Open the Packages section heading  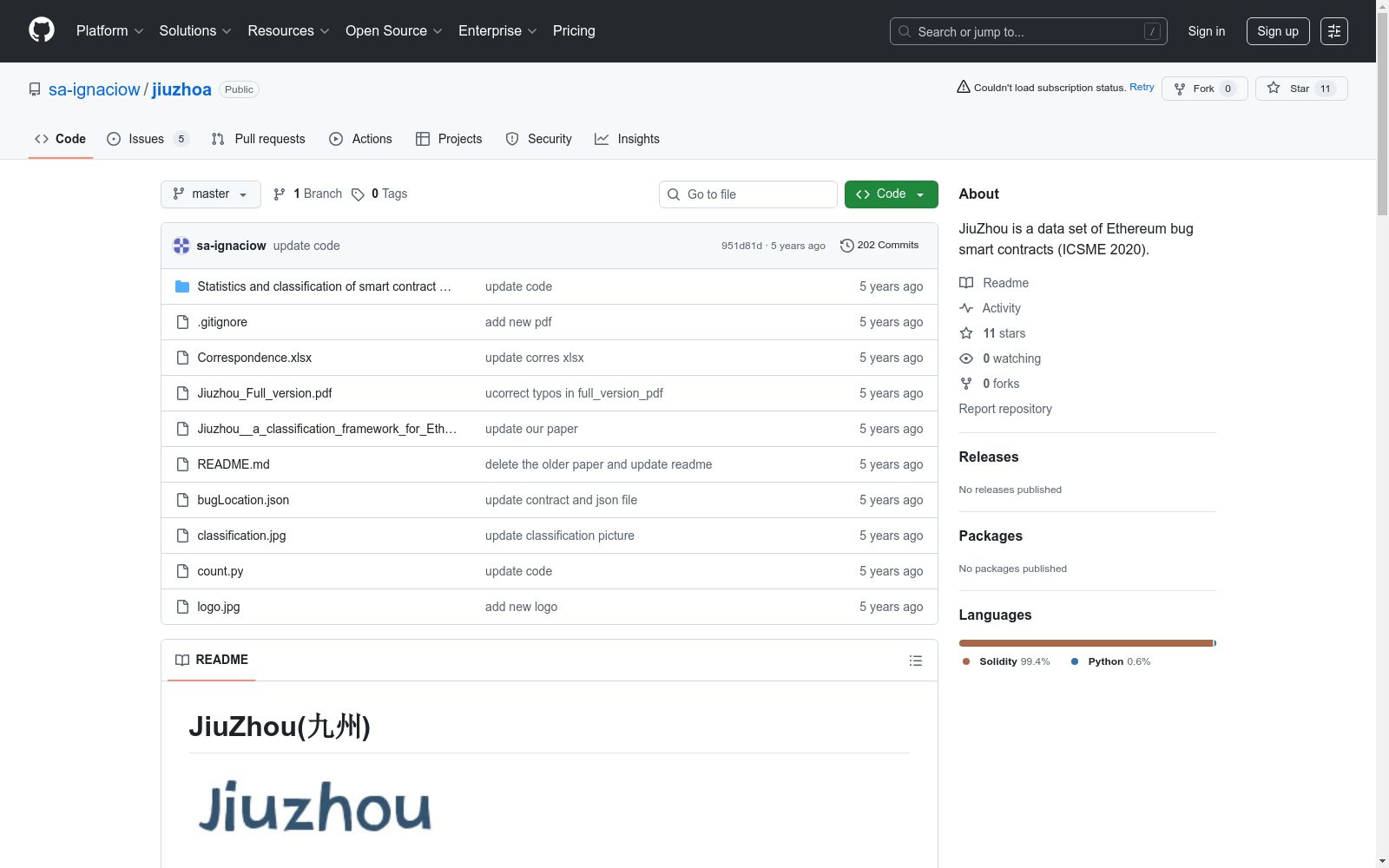[991, 536]
